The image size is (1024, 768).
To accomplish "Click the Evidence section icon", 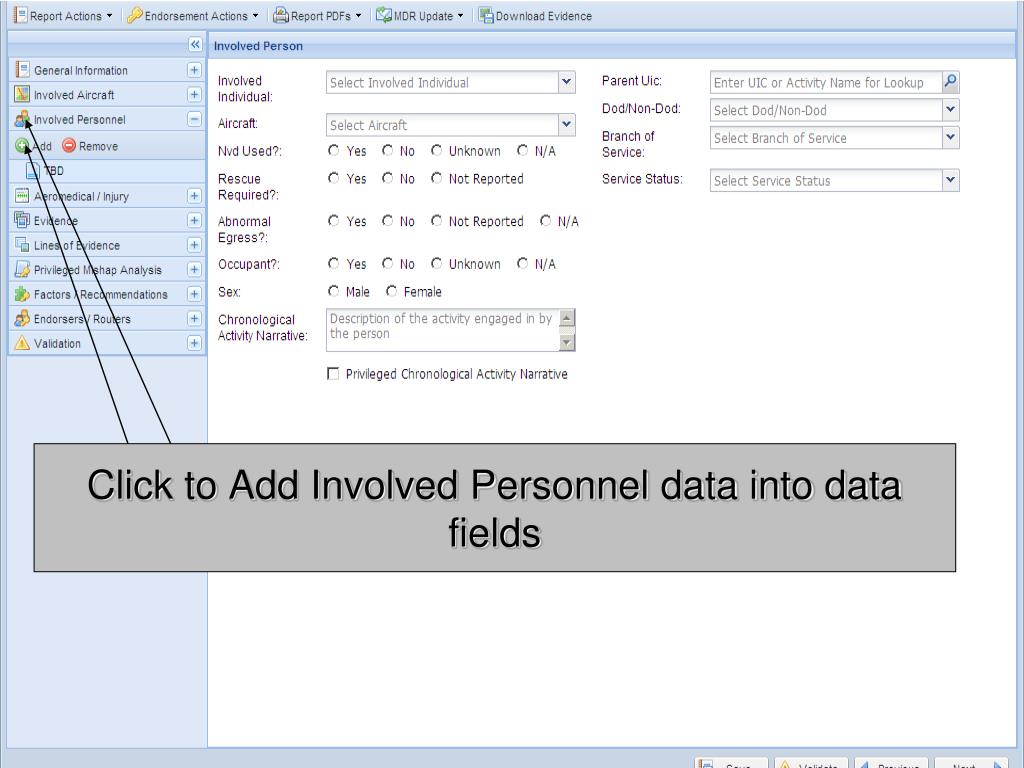I will coord(22,220).
